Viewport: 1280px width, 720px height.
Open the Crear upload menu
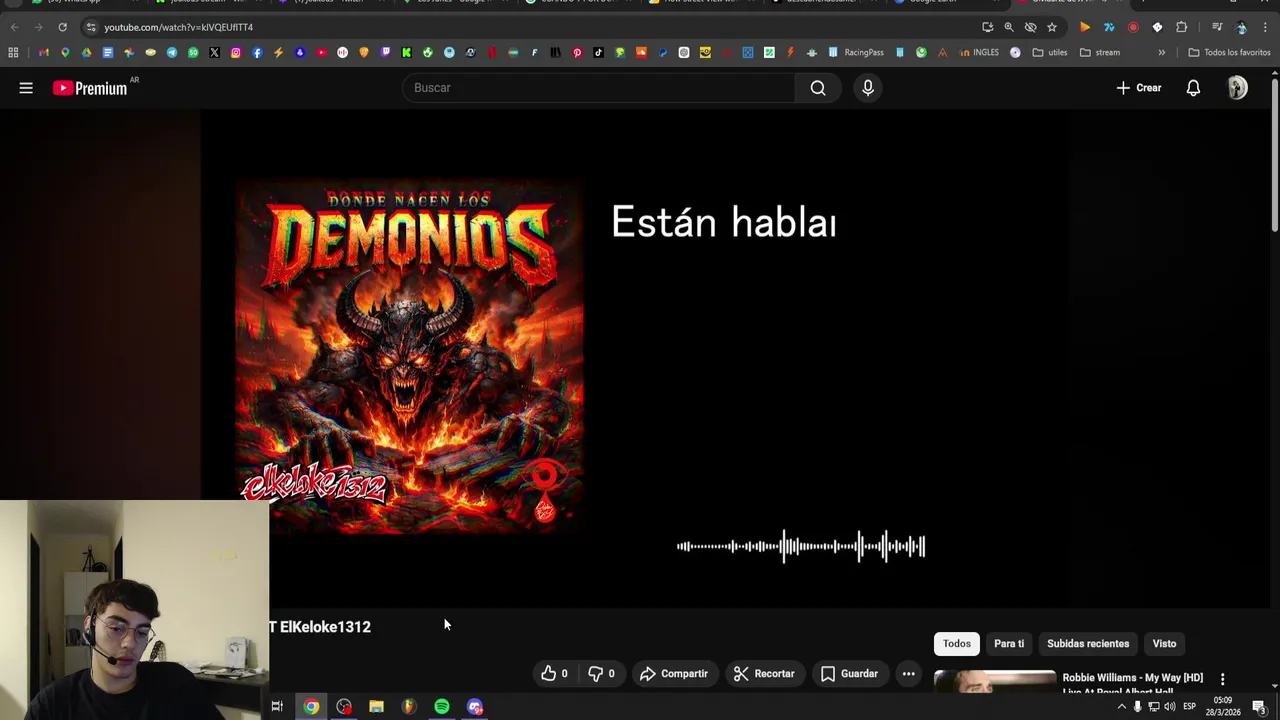[x=1139, y=88]
